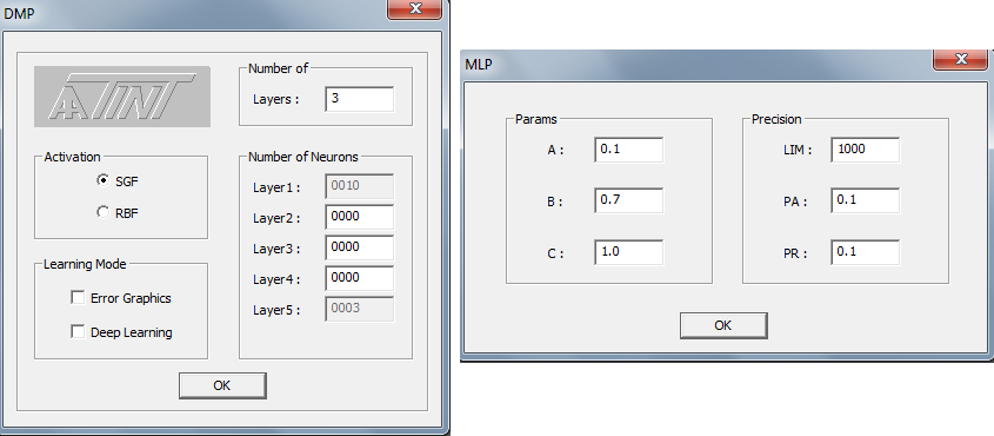Click the 'Params' group label

pyautogui.click(x=536, y=119)
